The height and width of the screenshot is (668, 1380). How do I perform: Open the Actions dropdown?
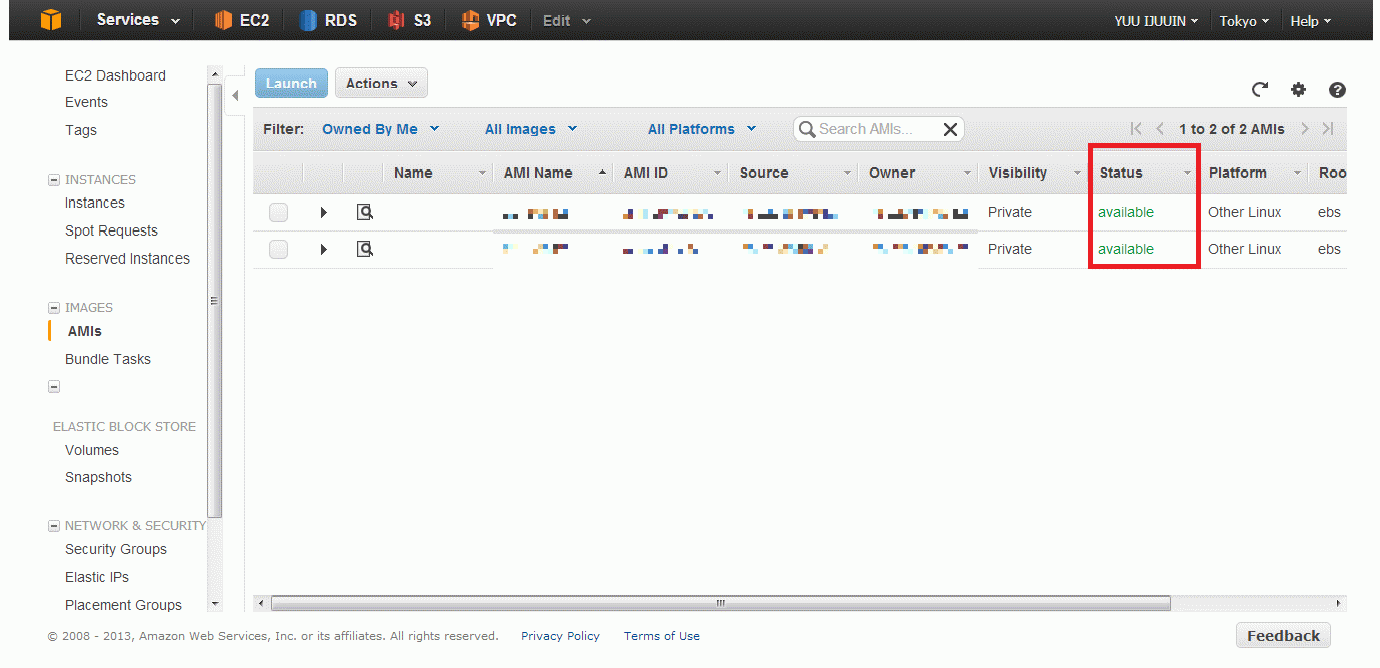click(381, 83)
